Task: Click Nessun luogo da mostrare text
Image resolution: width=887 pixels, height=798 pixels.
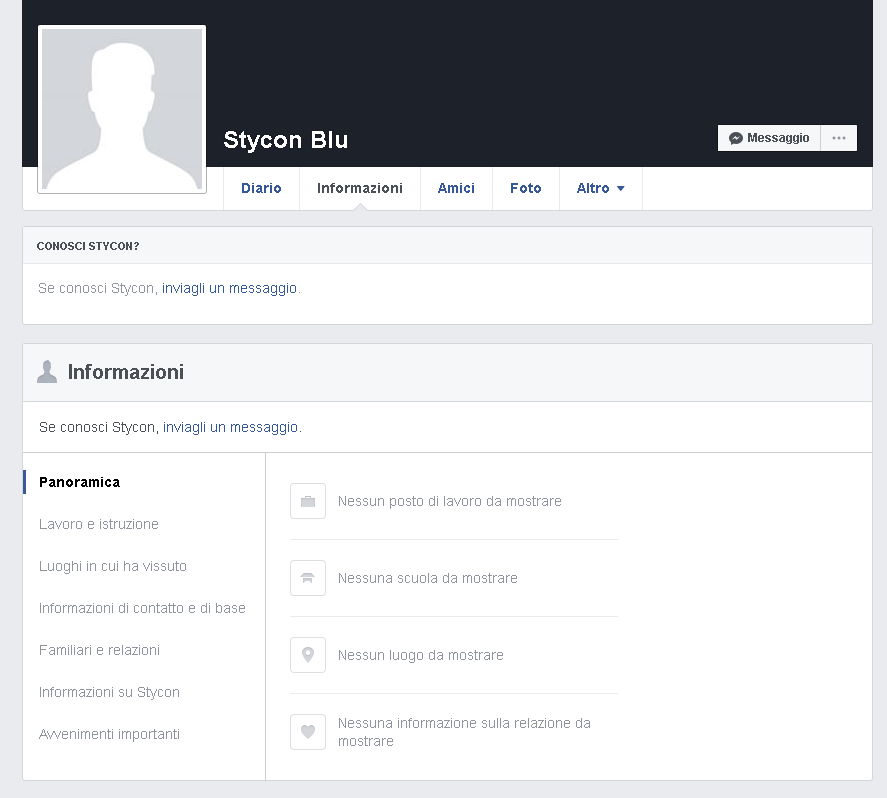Action: pos(420,655)
